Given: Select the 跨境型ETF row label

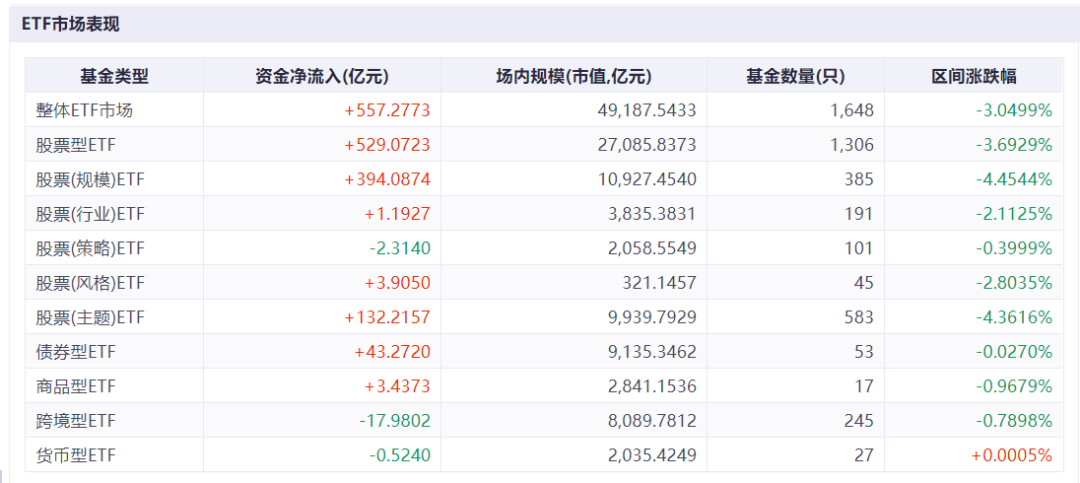Looking at the screenshot, I should [75, 421].
